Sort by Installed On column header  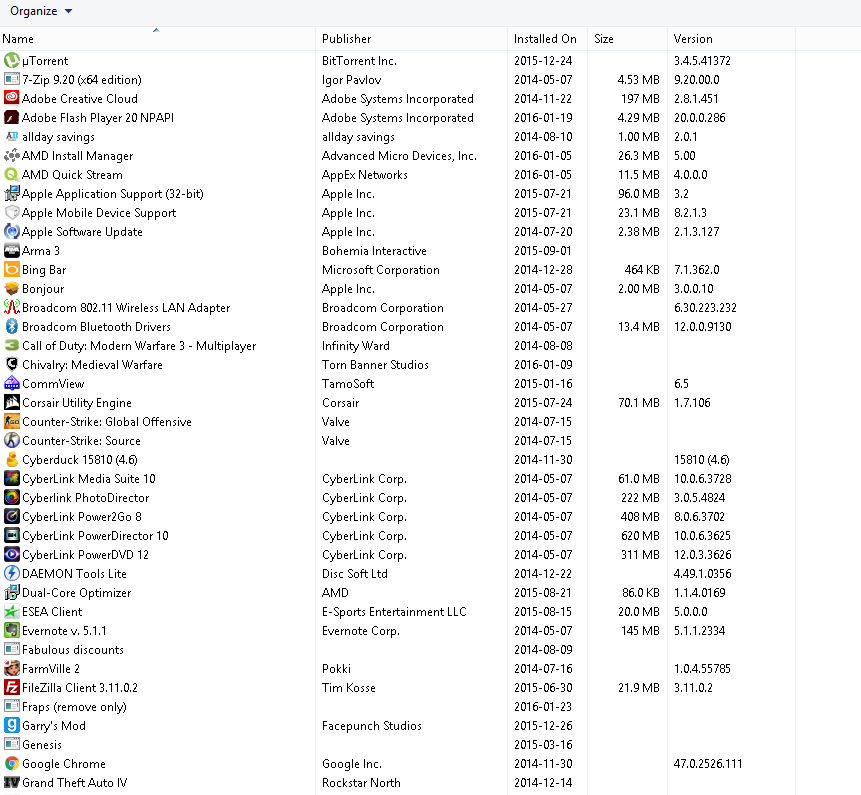pos(545,39)
